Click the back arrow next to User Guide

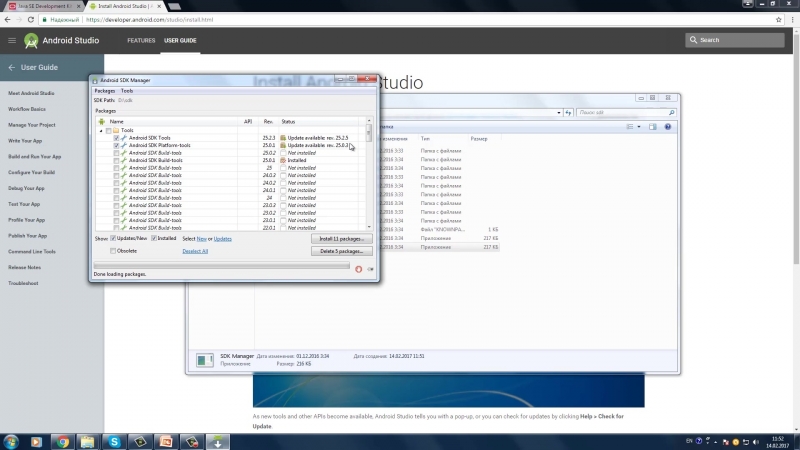[12, 67]
